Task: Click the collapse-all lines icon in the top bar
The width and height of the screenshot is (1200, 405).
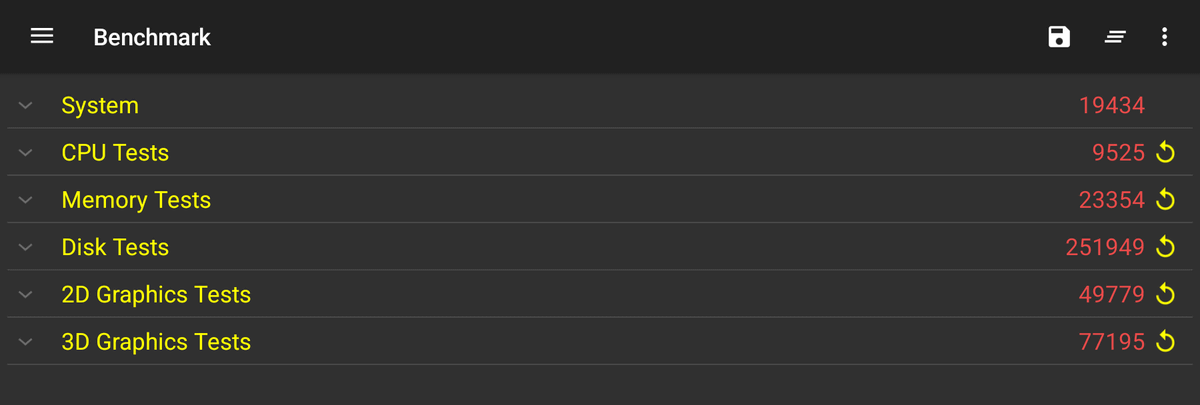Action: [x=1115, y=37]
